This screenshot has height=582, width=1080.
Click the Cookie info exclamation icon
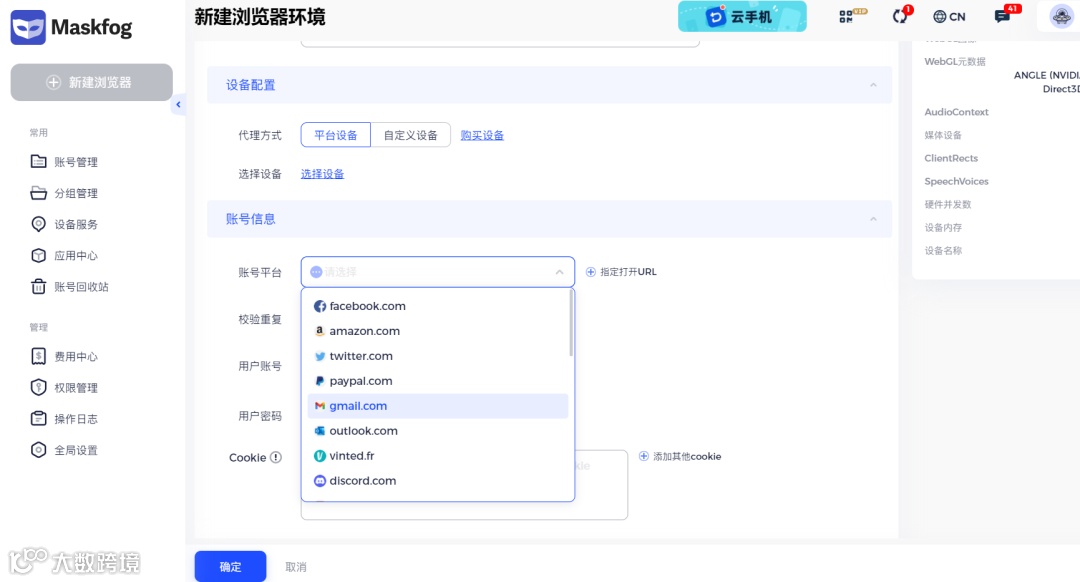276,457
